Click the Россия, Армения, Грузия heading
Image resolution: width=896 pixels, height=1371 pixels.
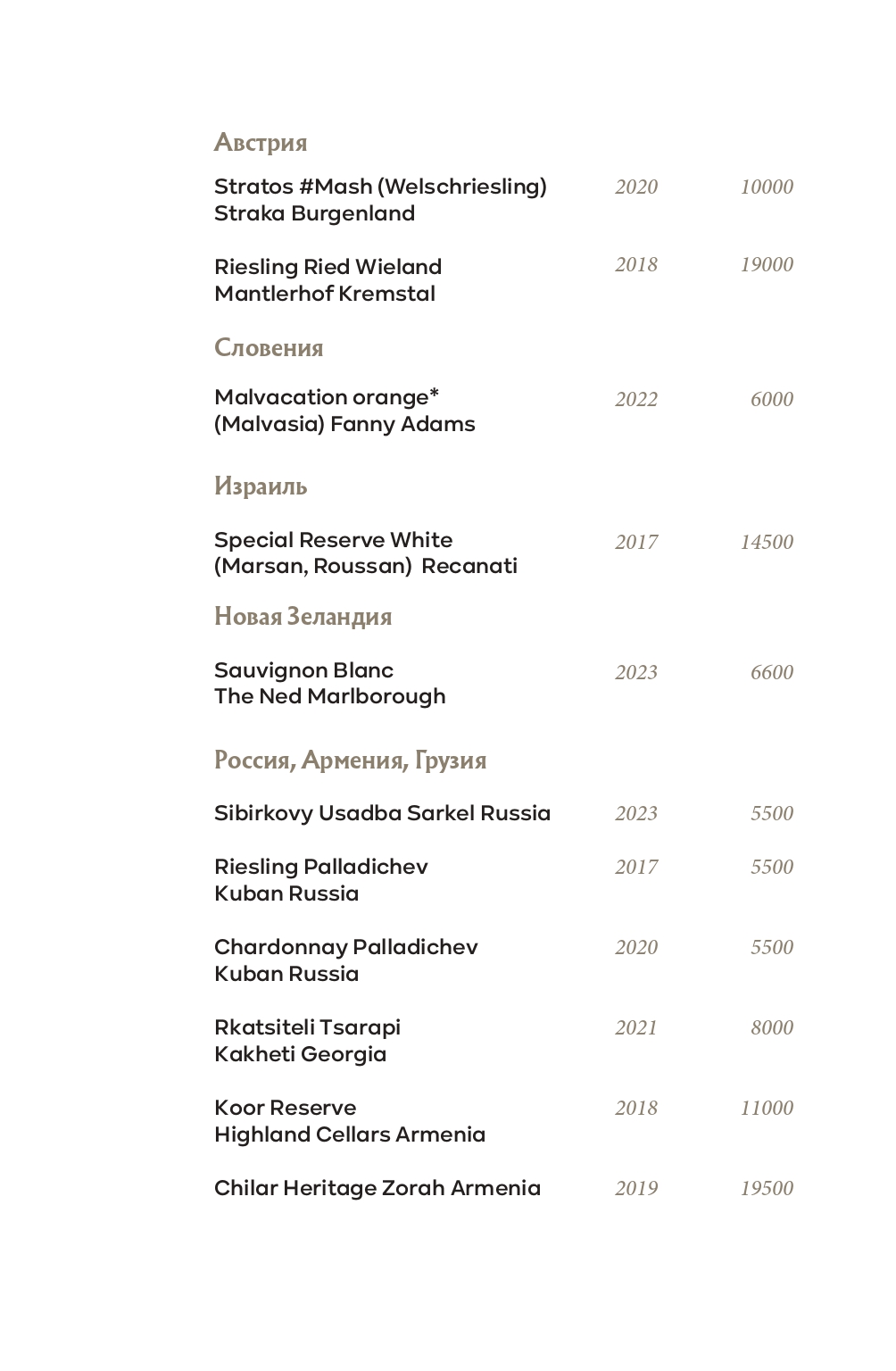pyautogui.click(x=350, y=760)
